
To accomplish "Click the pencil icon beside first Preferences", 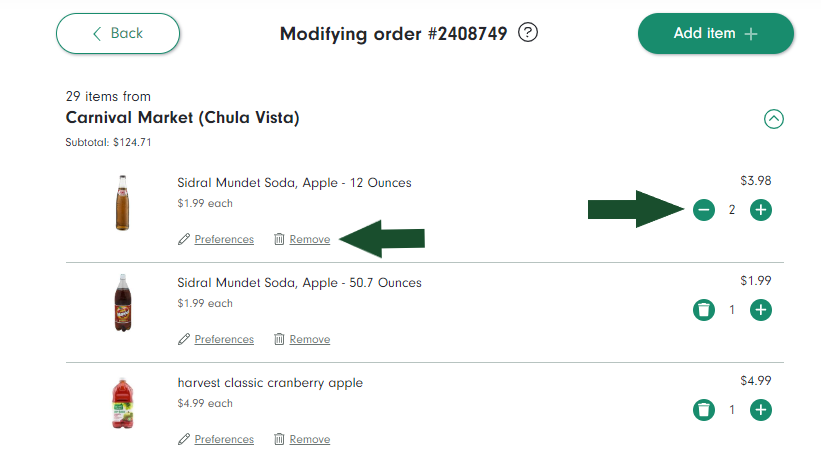I will pos(184,239).
